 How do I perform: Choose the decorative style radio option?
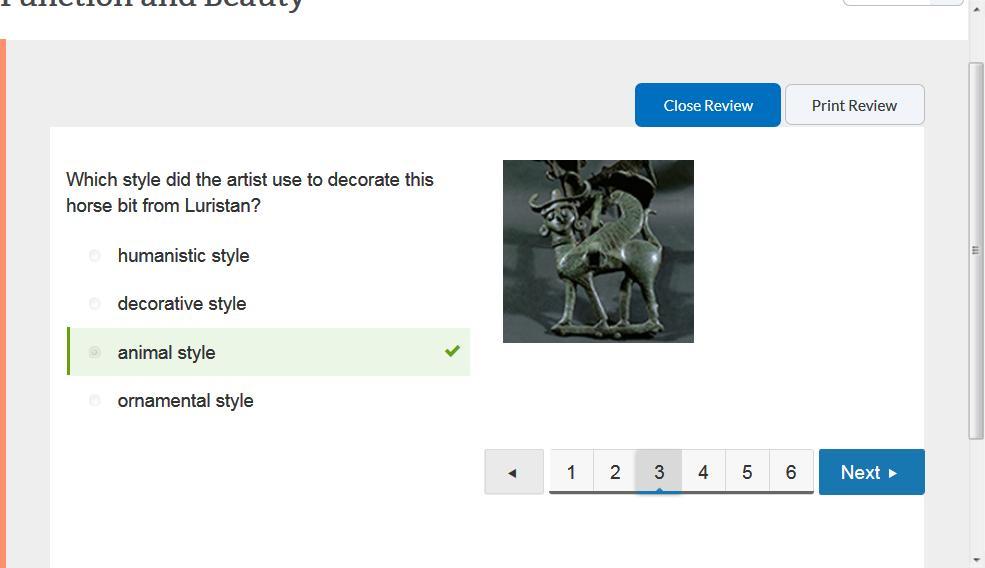(95, 304)
